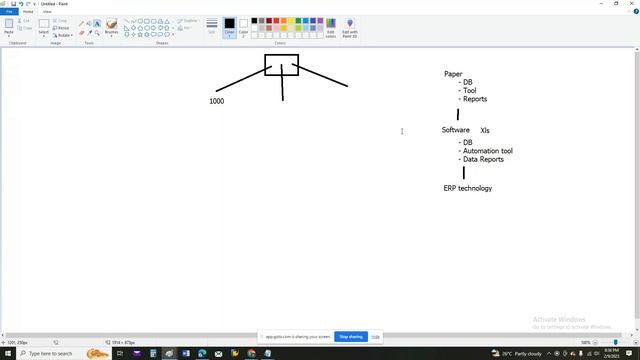Choose the Pentagon shape
This screenshot has height=360, width=640.
(140, 28)
